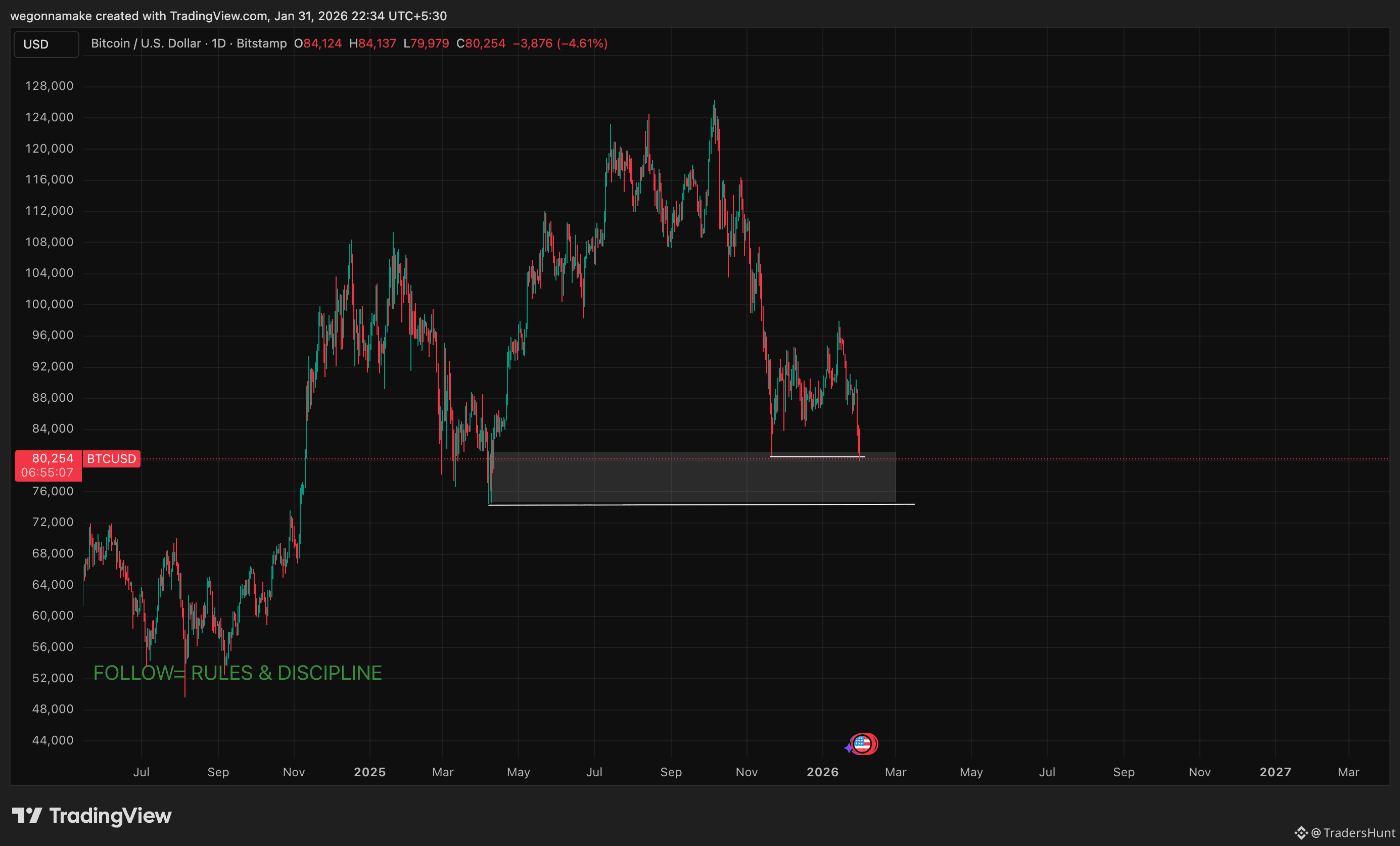This screenshot has width=1400, height=846.
Task: Click the 48,000 price axis label
Action: (53, 709)
